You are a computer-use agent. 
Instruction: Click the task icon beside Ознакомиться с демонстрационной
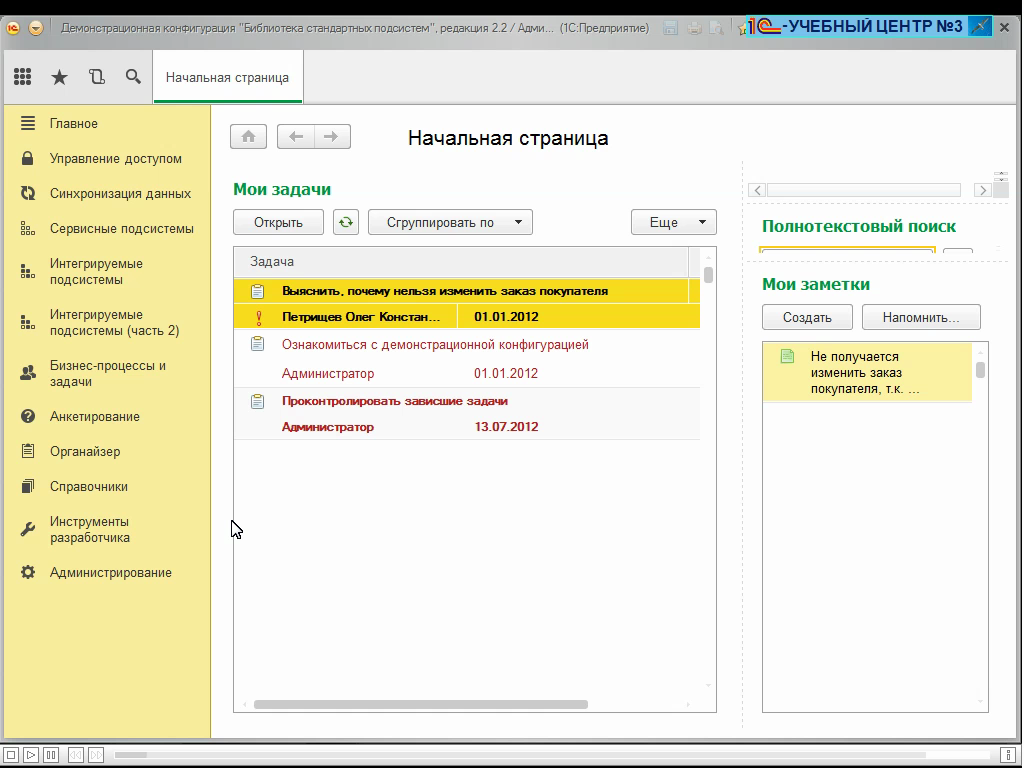pyautogui.click(x=257, y=344)
